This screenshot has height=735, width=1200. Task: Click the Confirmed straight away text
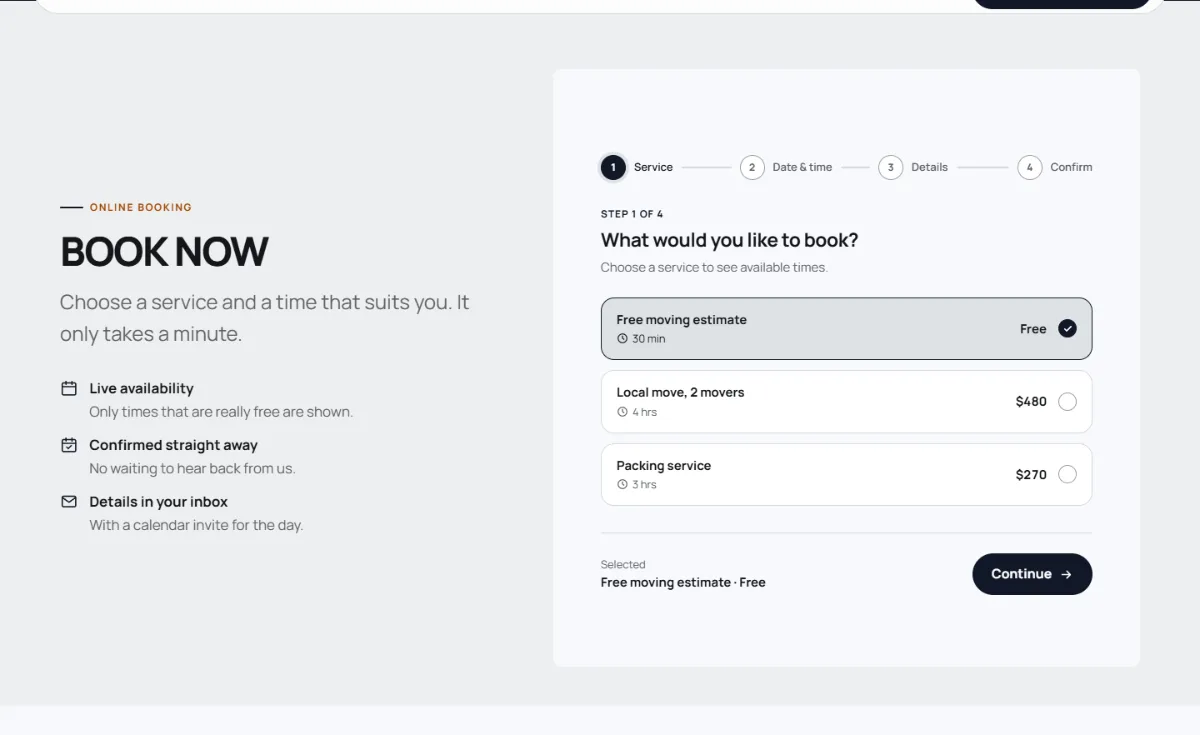point(173,445)
